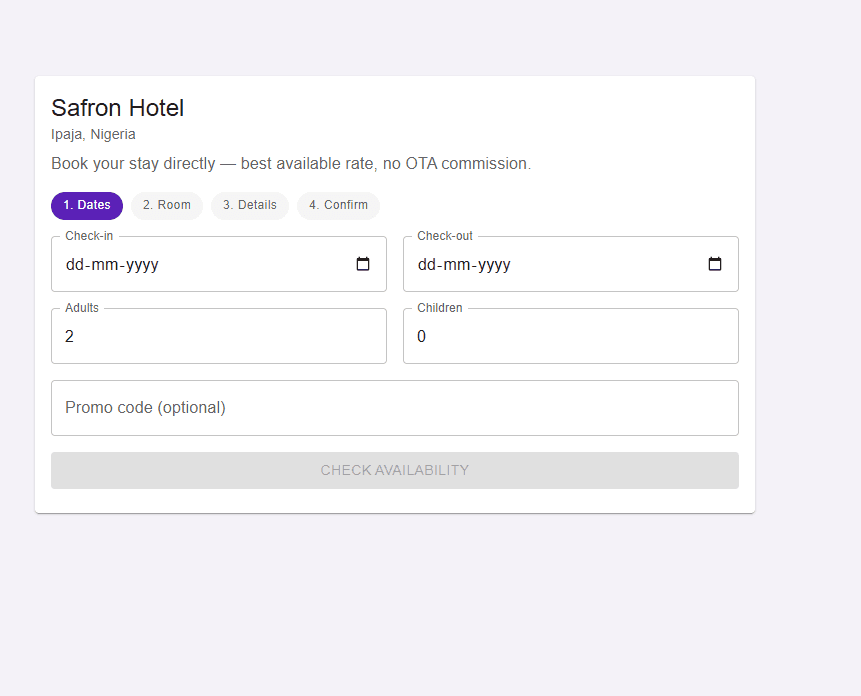Click into the Adults number field
The image size is (861, 696).
tap(219, 336)
